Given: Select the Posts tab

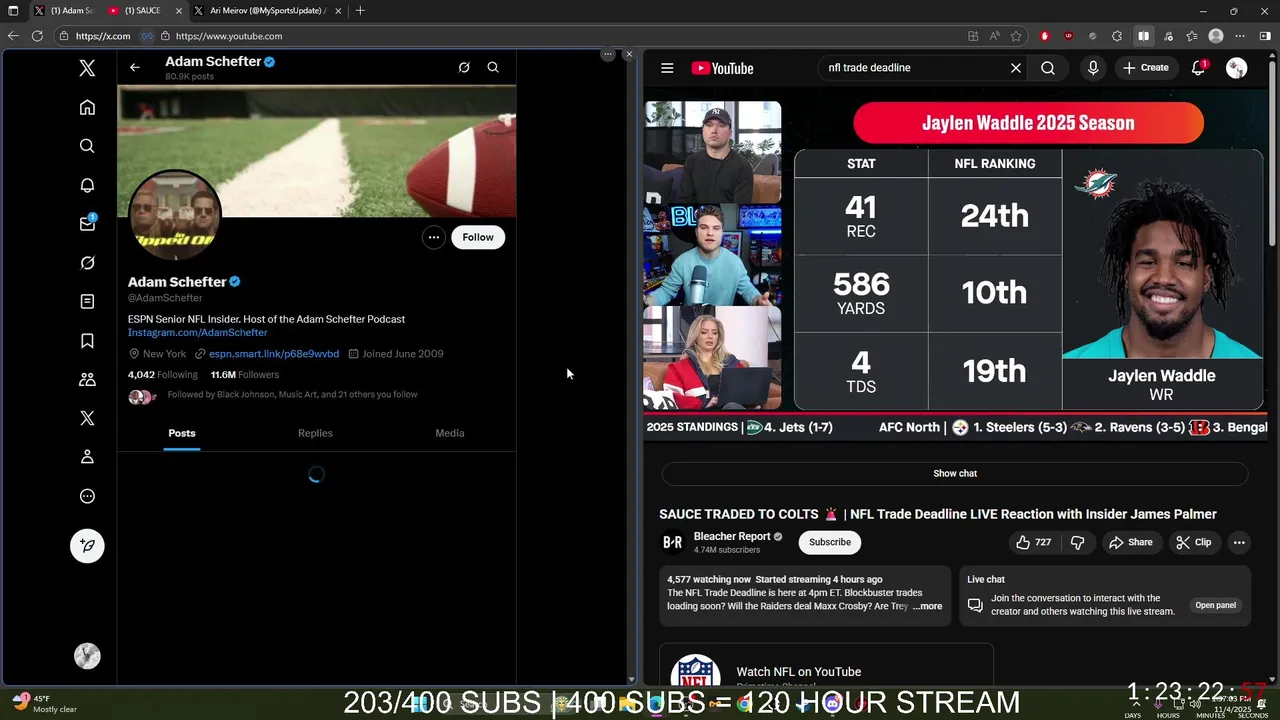Looking at the screenshot, I should click(182, 433).
